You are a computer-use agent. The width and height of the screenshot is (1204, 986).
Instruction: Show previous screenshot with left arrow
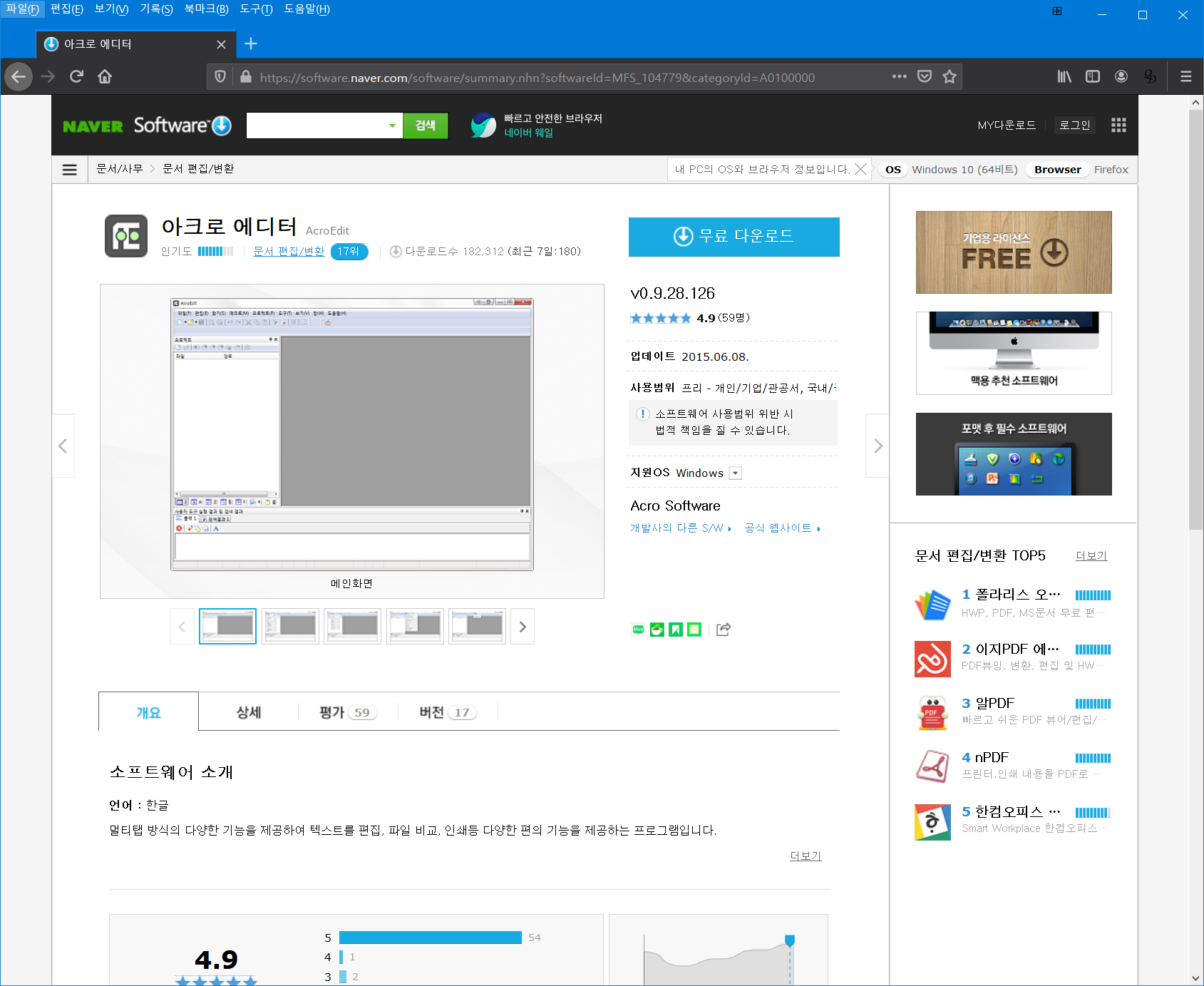(63, 446)
